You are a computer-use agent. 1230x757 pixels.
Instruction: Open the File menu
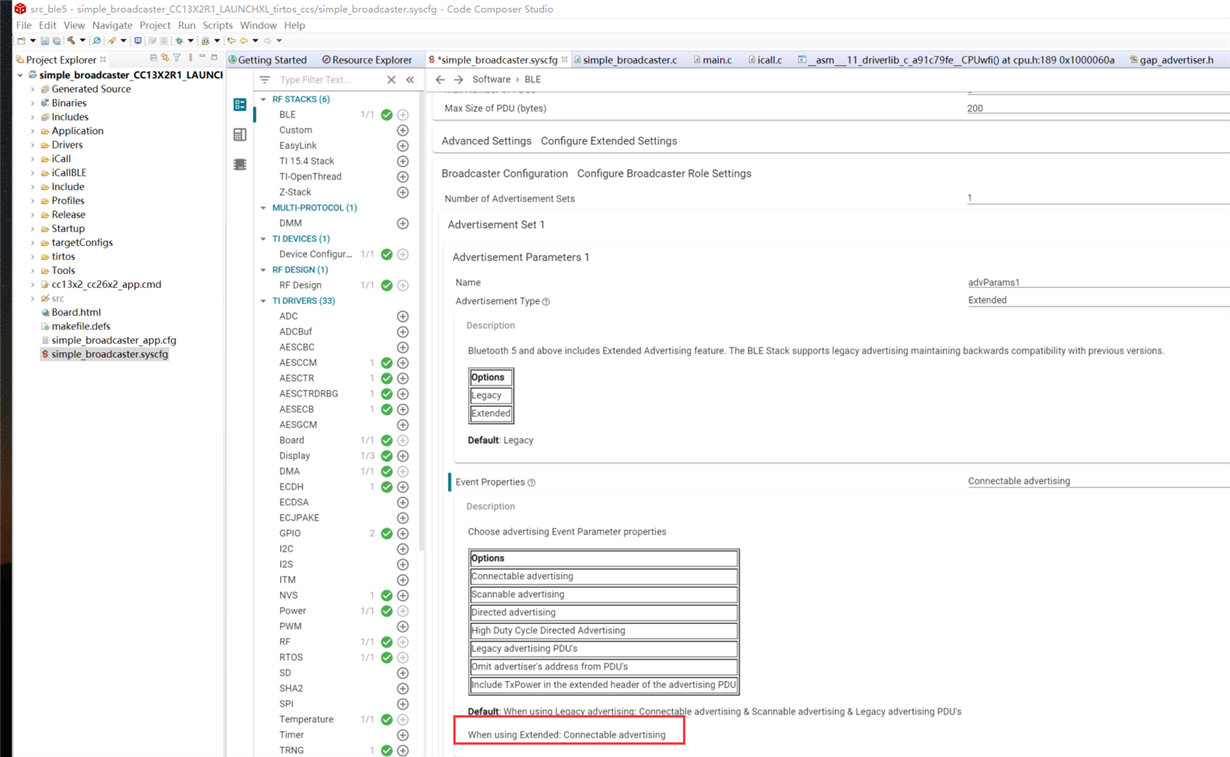(x=24, y=25)
